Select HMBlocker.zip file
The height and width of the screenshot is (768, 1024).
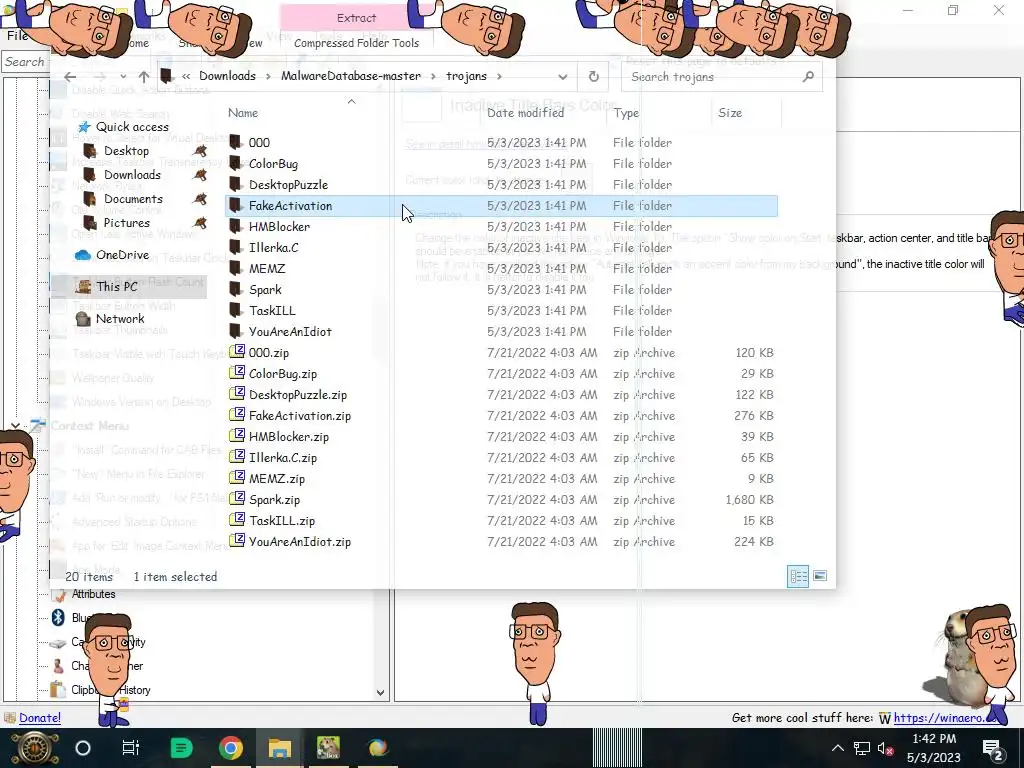(x=289, y=436)
